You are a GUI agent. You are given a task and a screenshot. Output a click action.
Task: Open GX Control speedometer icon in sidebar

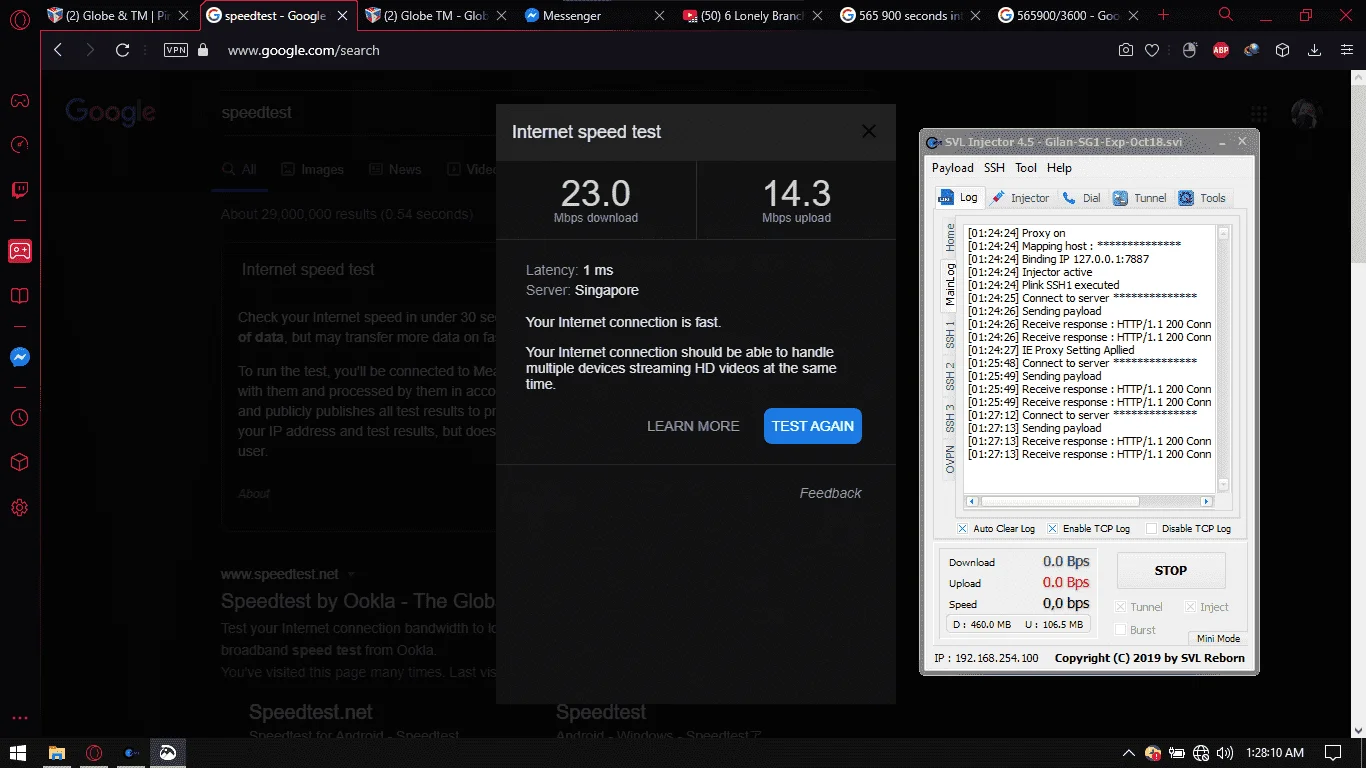pos(19,145)
